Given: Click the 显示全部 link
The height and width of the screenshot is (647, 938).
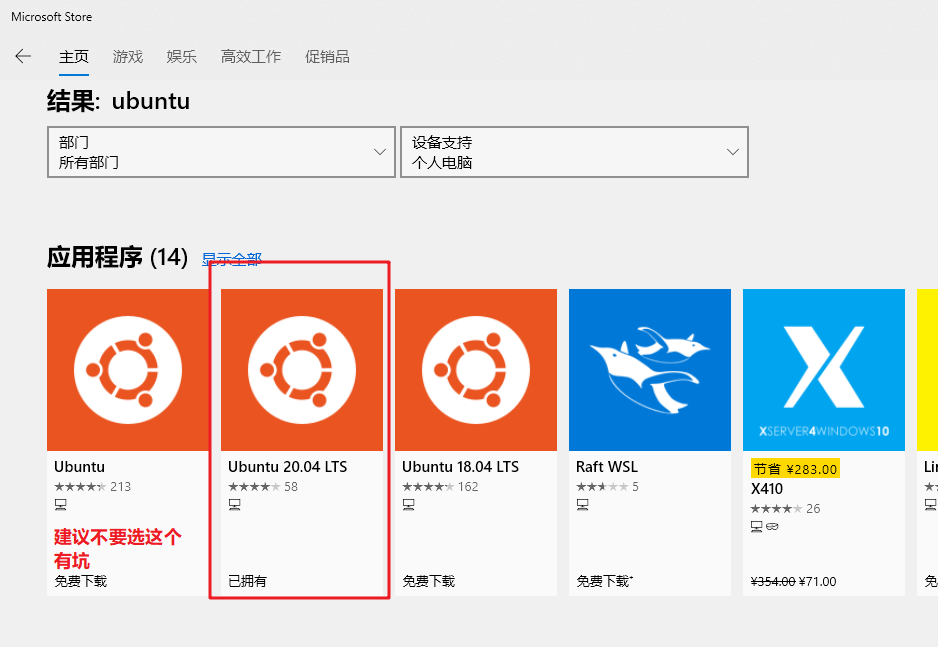Looking at the screenshot, I should point(232,259).
